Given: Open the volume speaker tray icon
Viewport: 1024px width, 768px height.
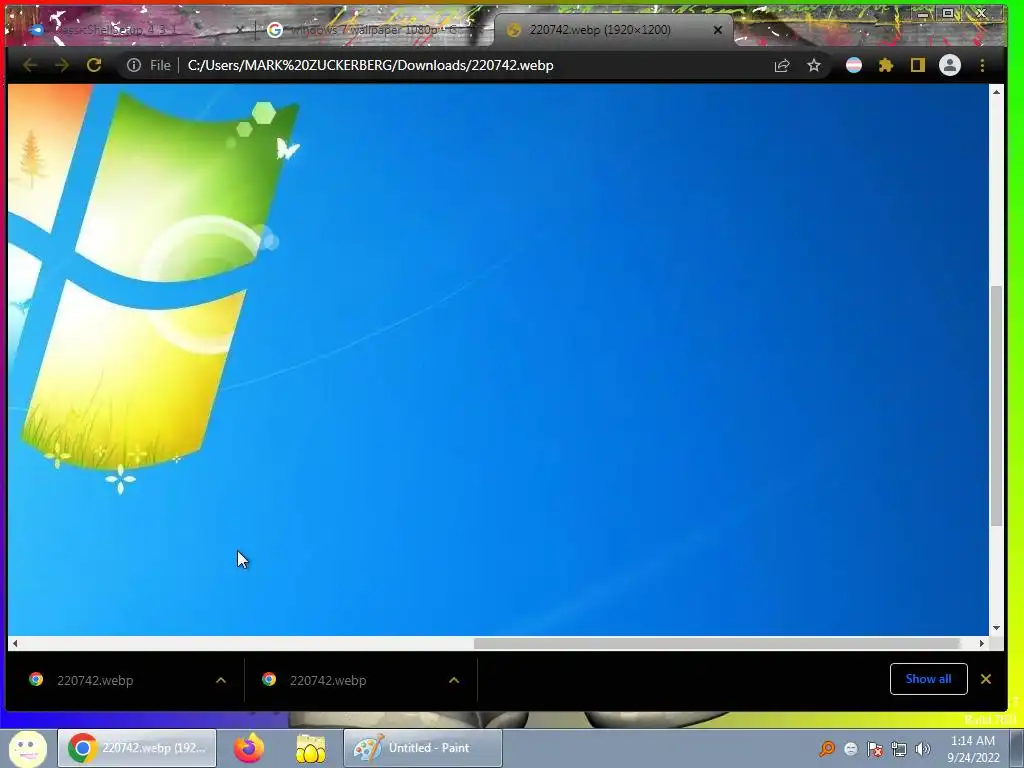Looking at the screenshot, I should point(923,749).
